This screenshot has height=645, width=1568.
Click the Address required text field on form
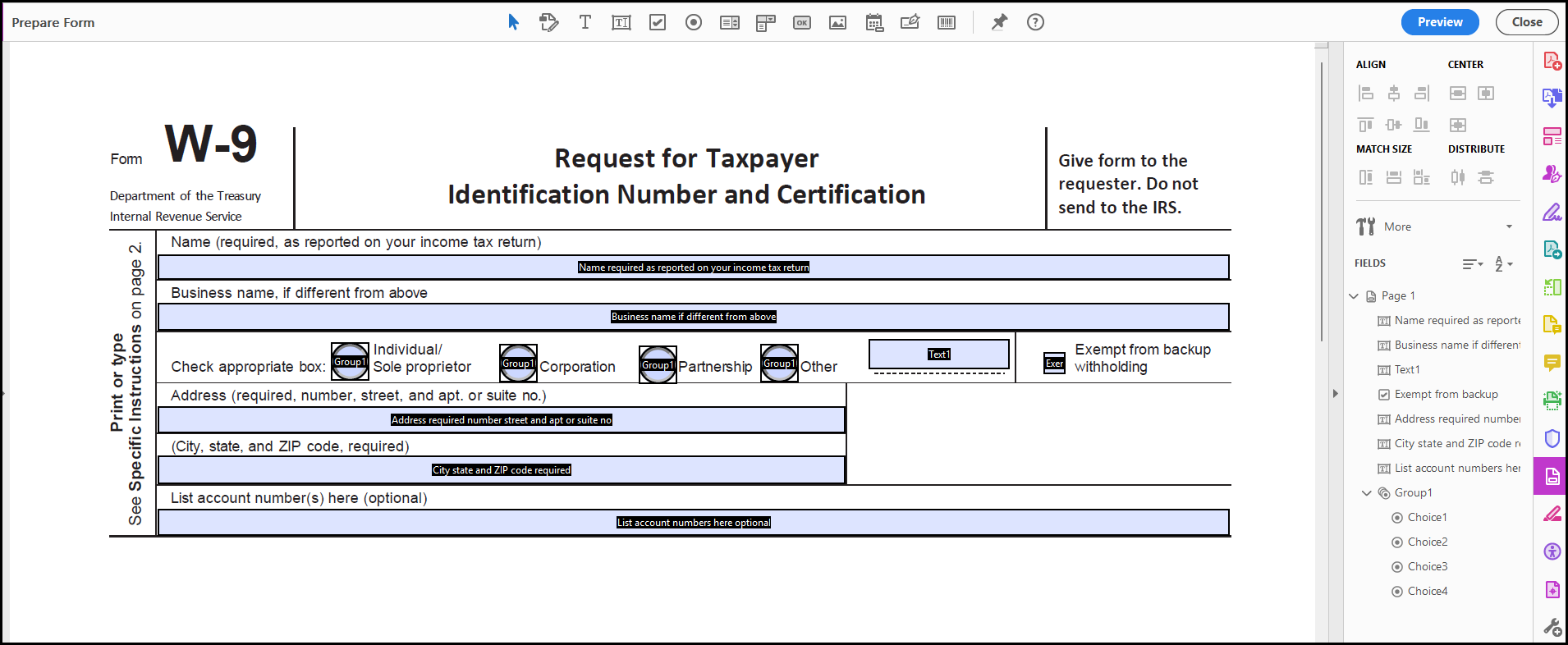pyautogui.click(x=501, y=420)
